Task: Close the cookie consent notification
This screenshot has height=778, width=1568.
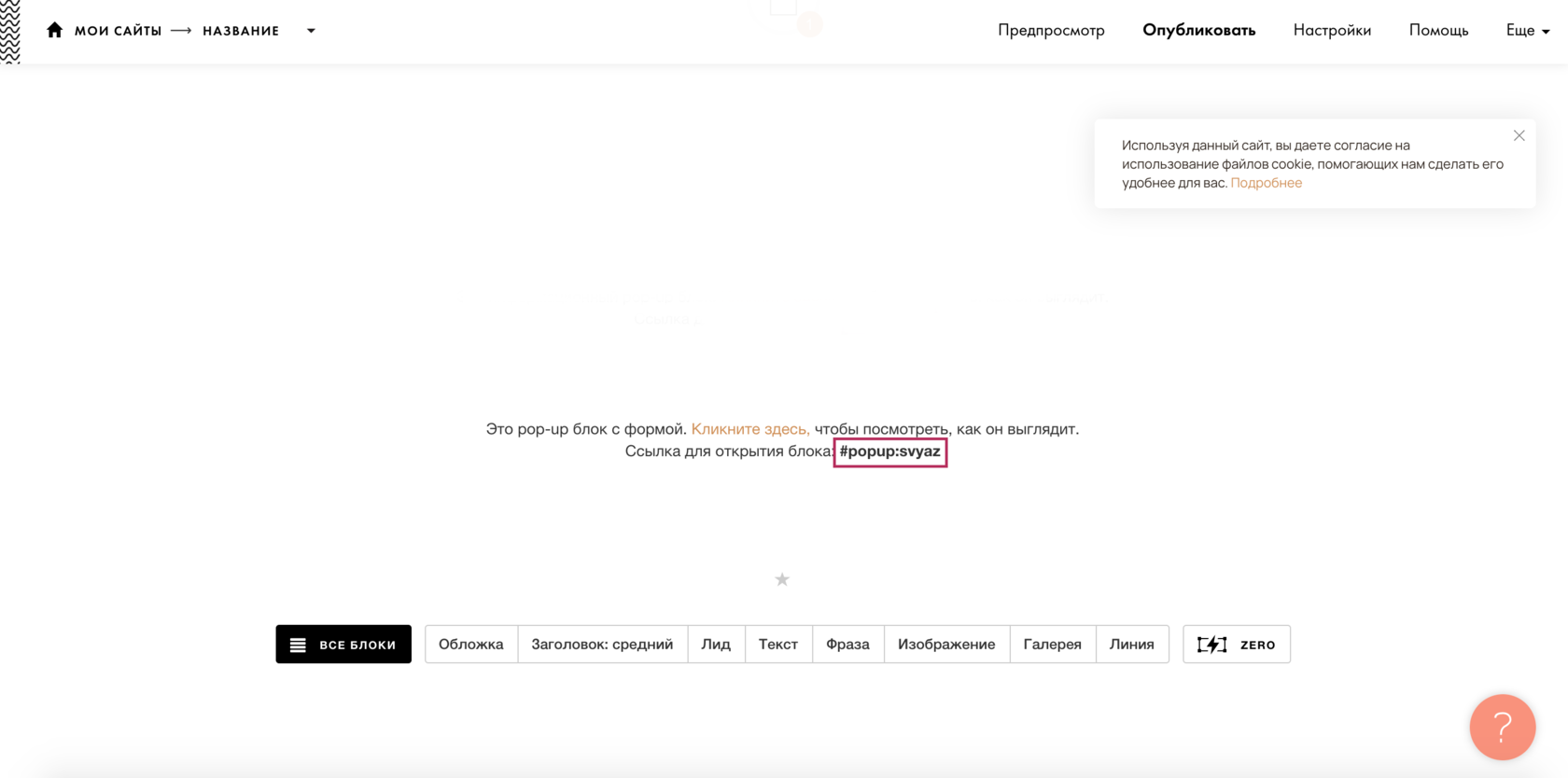Action: pos(1519,135)
